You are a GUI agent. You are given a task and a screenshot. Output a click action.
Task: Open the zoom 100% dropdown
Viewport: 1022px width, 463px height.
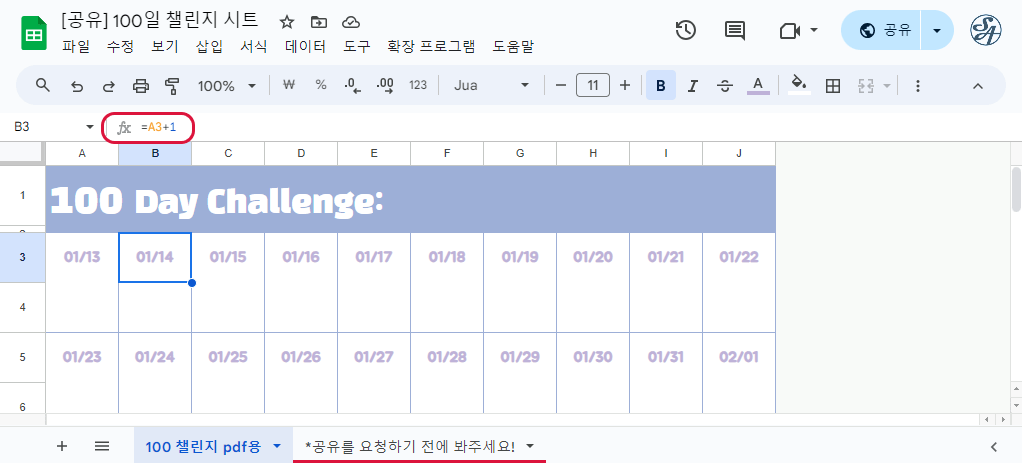(227, 86)
